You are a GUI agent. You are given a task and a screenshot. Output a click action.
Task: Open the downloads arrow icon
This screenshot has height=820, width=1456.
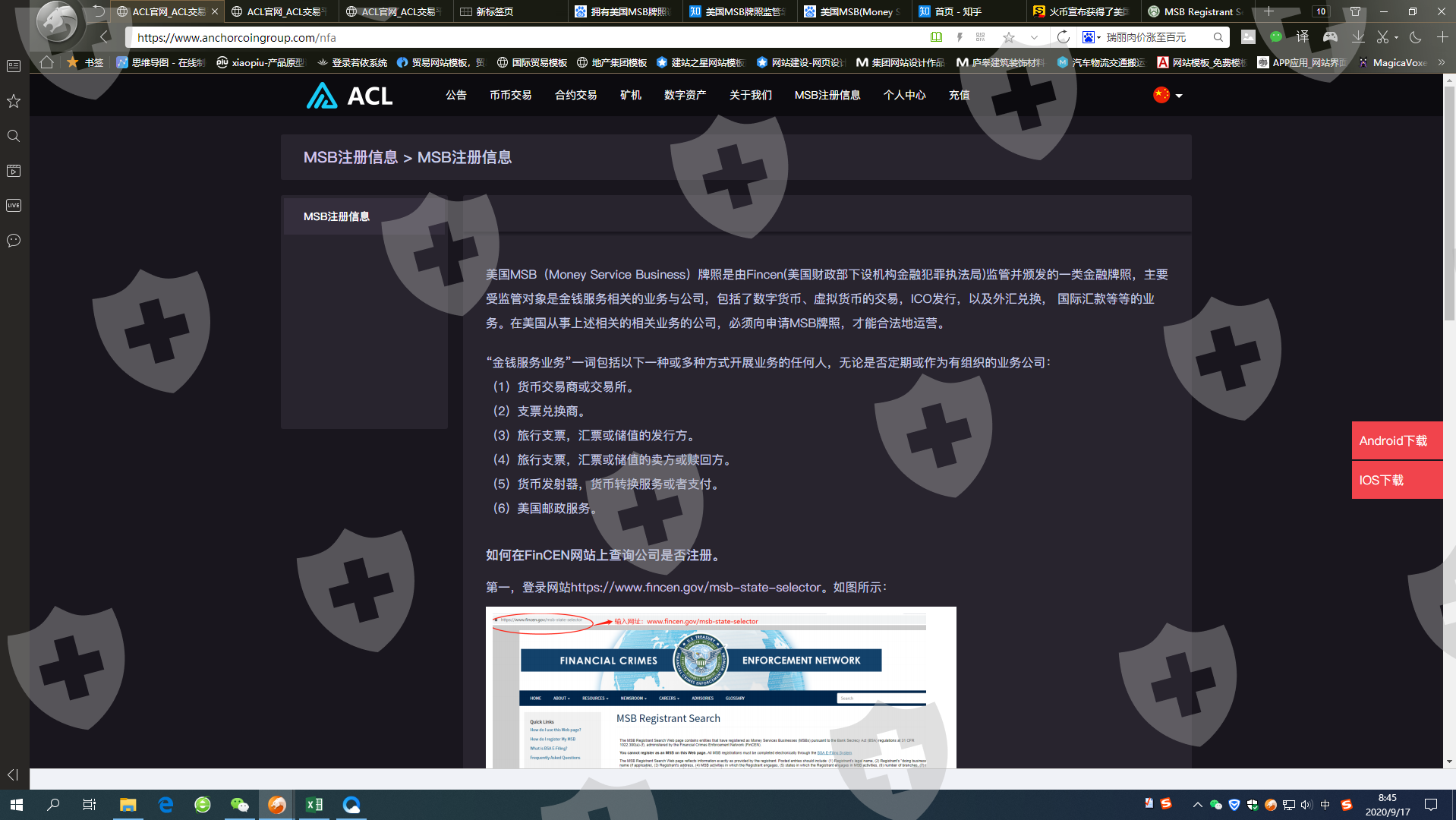(x=1358, y=37)
